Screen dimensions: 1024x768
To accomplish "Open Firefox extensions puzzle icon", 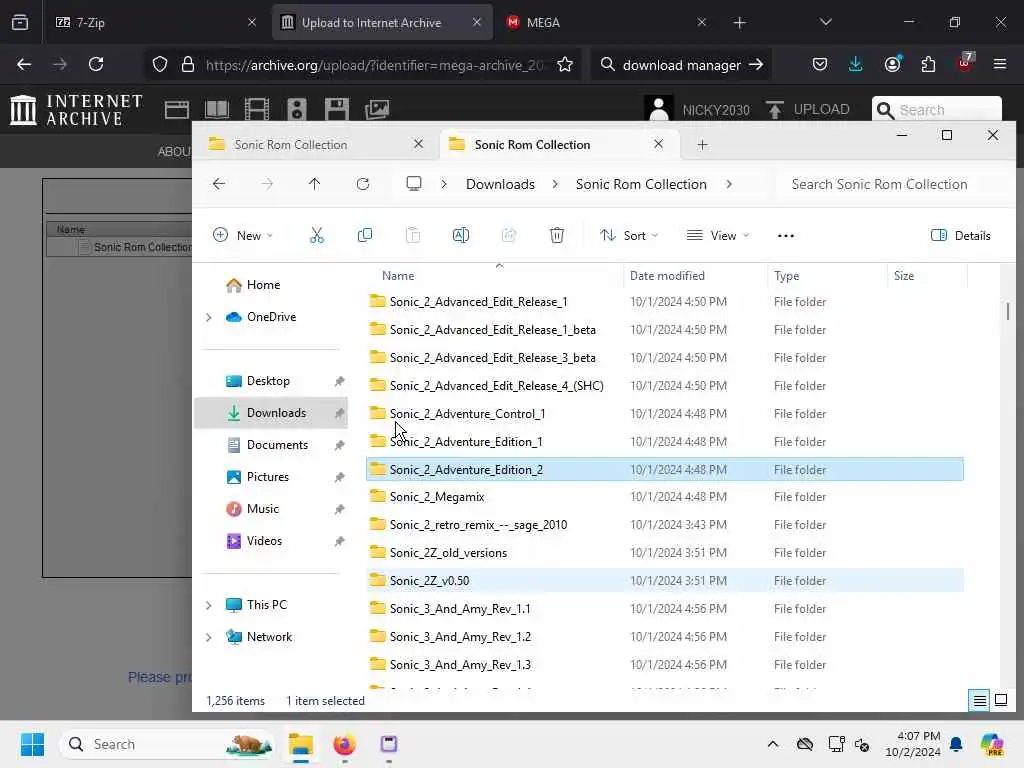I will 928,64.
